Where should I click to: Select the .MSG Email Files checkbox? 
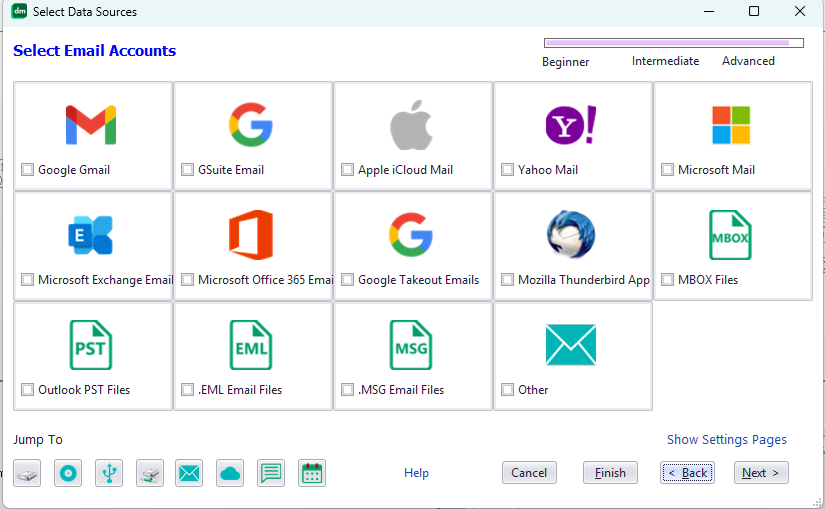(347, 390)
